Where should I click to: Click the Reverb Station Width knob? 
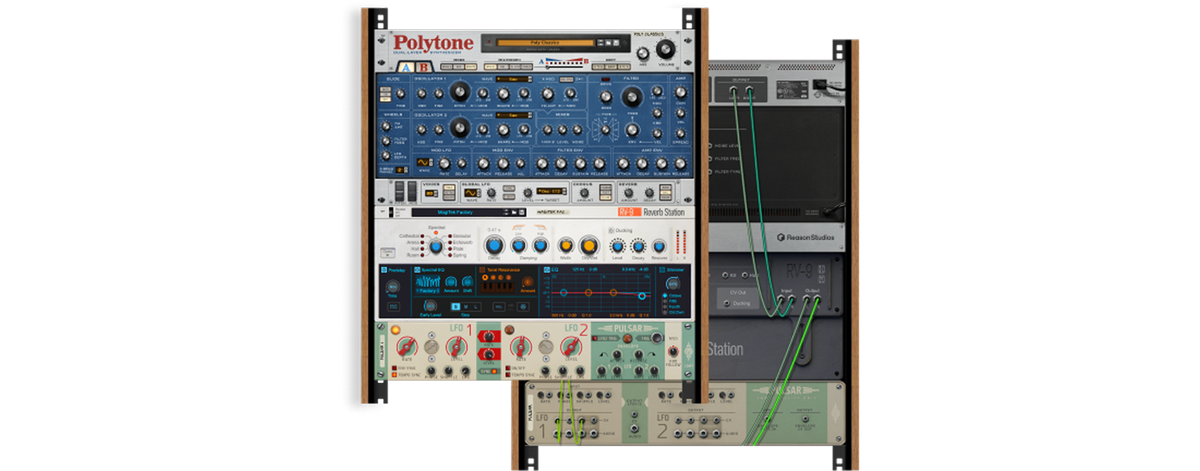tap(565, 246)
